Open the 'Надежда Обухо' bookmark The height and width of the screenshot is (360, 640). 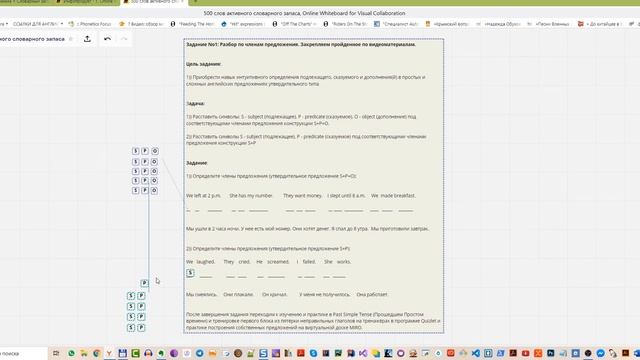coord(498,24)
